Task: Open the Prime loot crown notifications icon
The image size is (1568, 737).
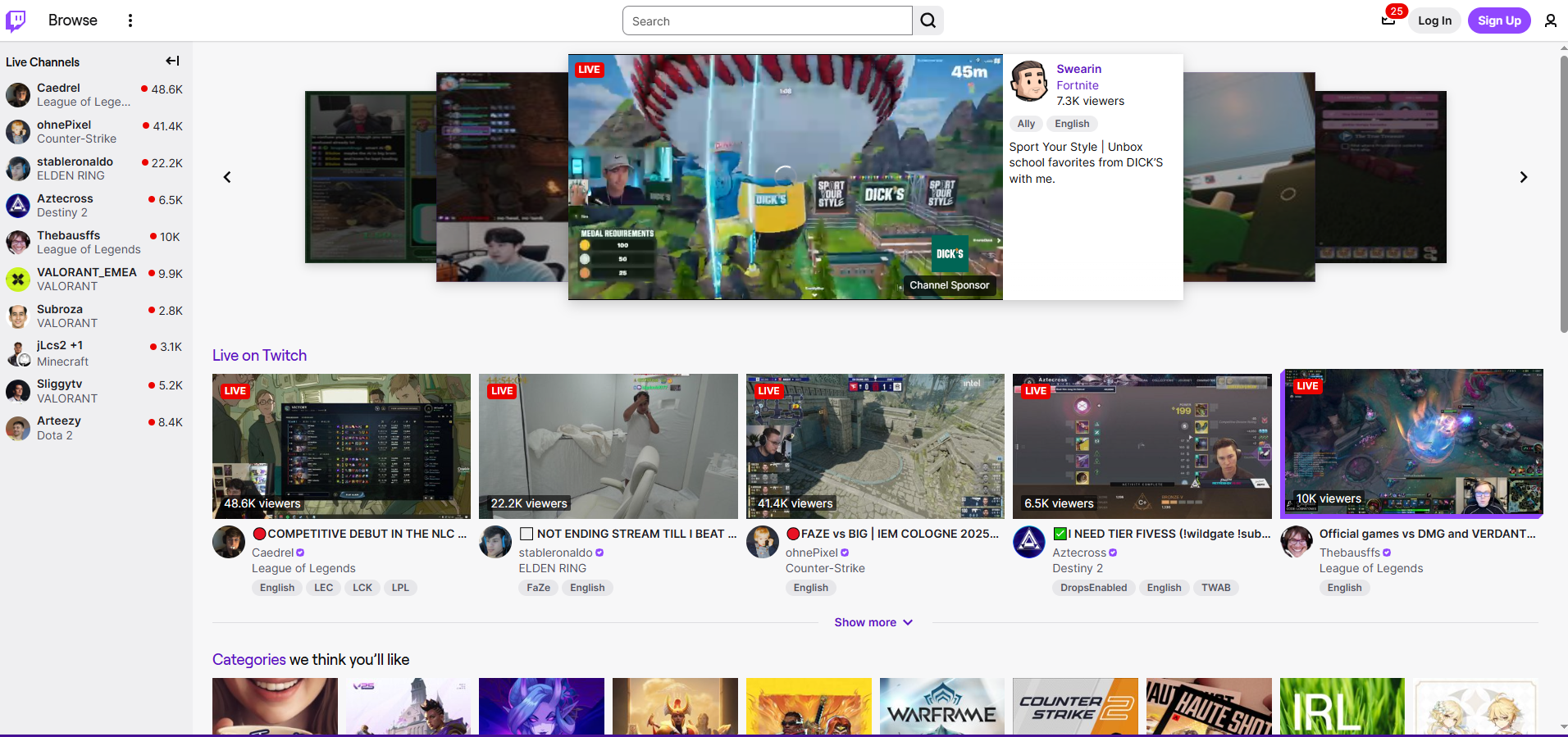Action: pyautogui.click(x=1388, y=20)
